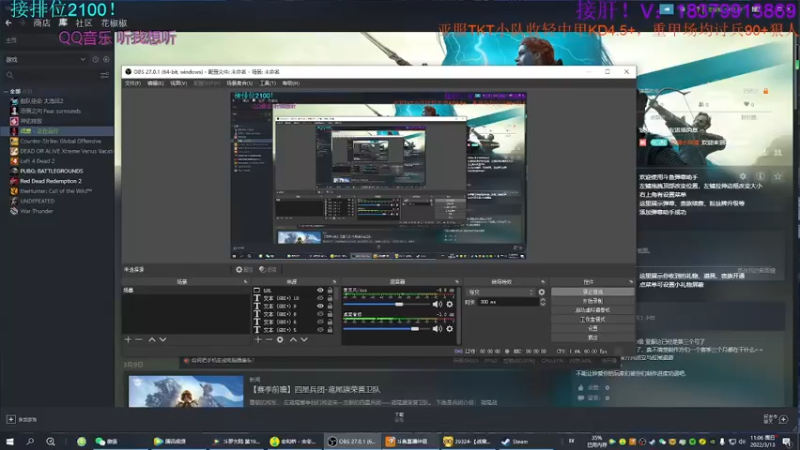Open the scene transition type dropdown
Image resolution: width=800 pixels, height=450 pixels.
click(501, 292)
